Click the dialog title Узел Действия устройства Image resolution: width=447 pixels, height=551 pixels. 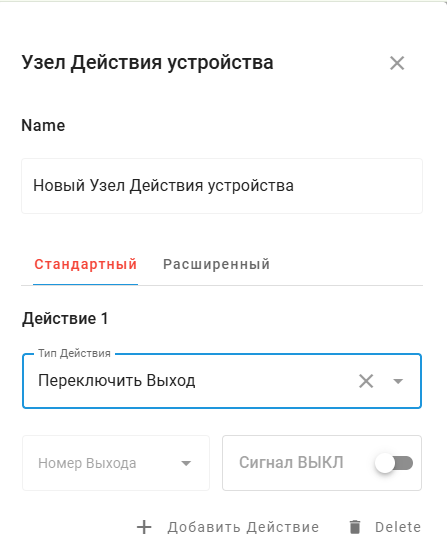(x=147, y=63)
